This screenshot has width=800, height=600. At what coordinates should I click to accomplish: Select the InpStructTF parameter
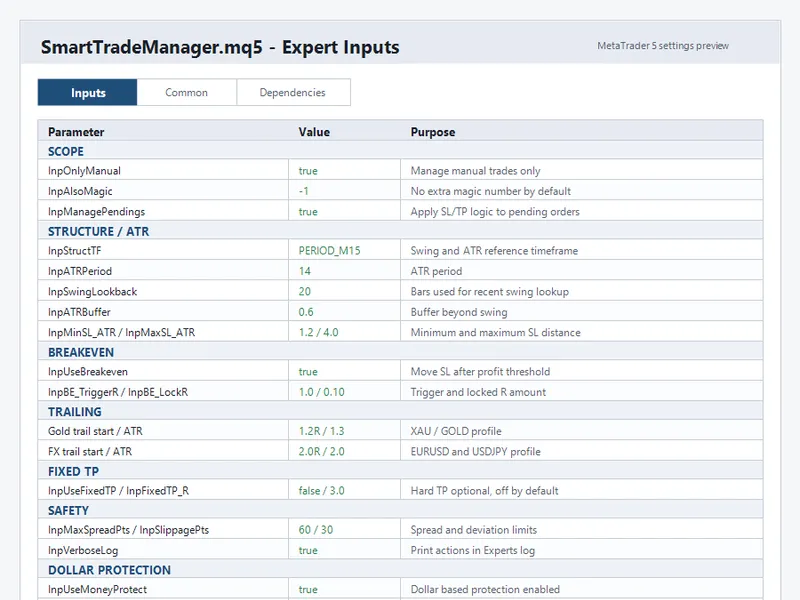[74, 251]
